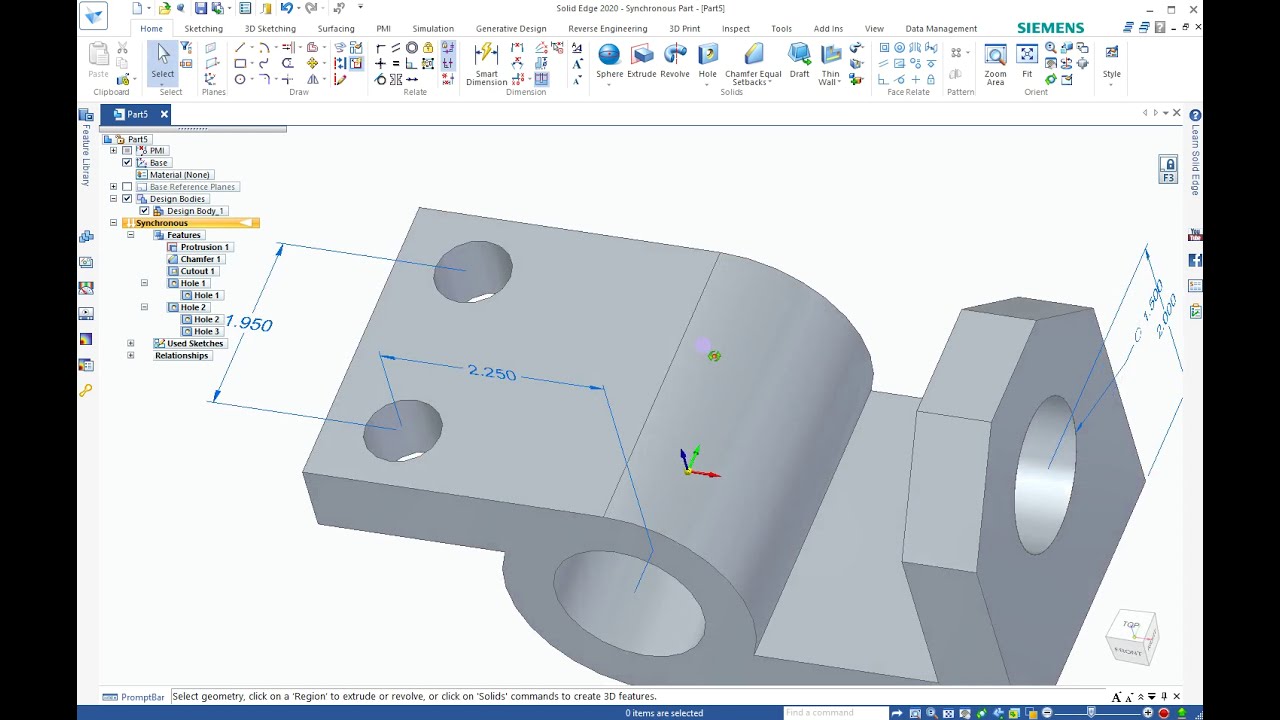The width and height of the screenshot is (1280, 720).
Task: Open the Style view options
Action: [1112, 63]
